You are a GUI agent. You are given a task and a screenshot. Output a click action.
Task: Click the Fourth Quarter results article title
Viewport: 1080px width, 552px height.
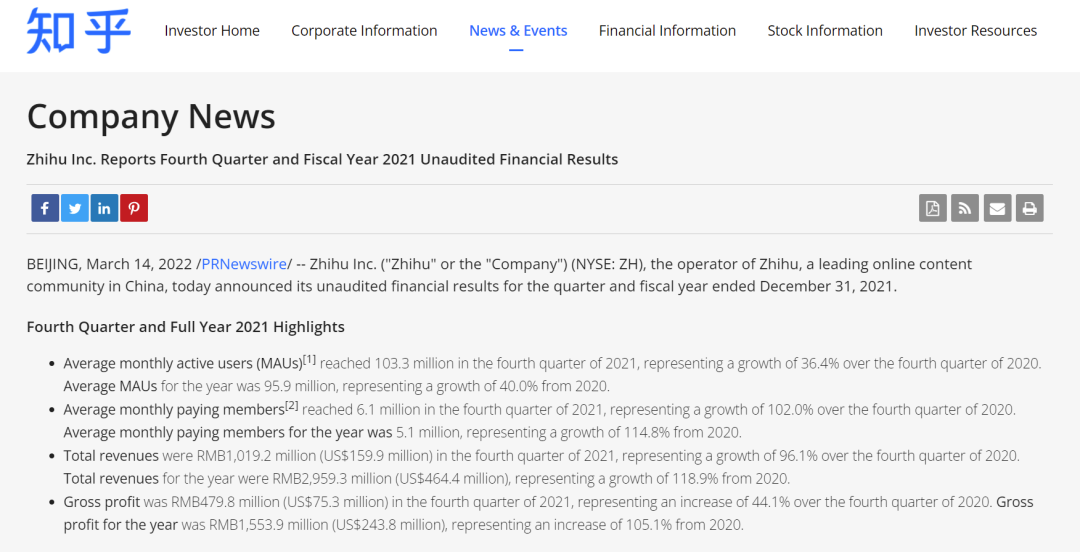click(x=322, y=159)
